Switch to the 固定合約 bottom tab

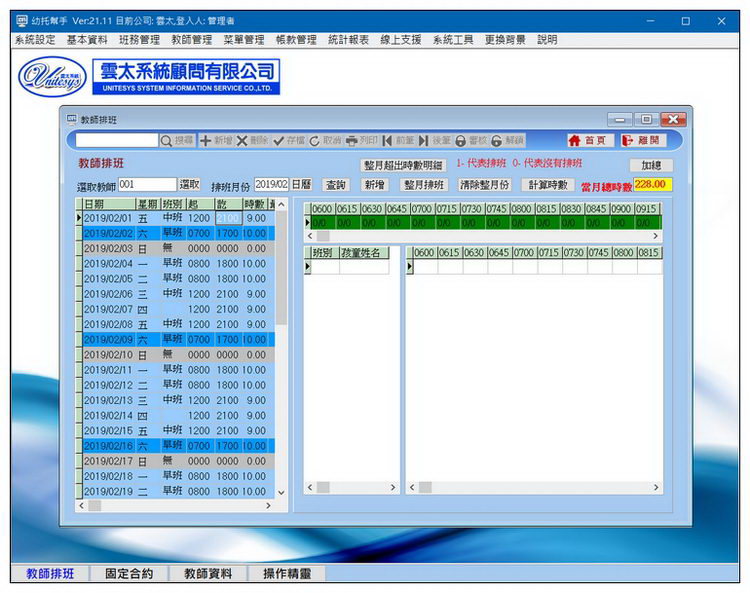(x=129, y=574)
